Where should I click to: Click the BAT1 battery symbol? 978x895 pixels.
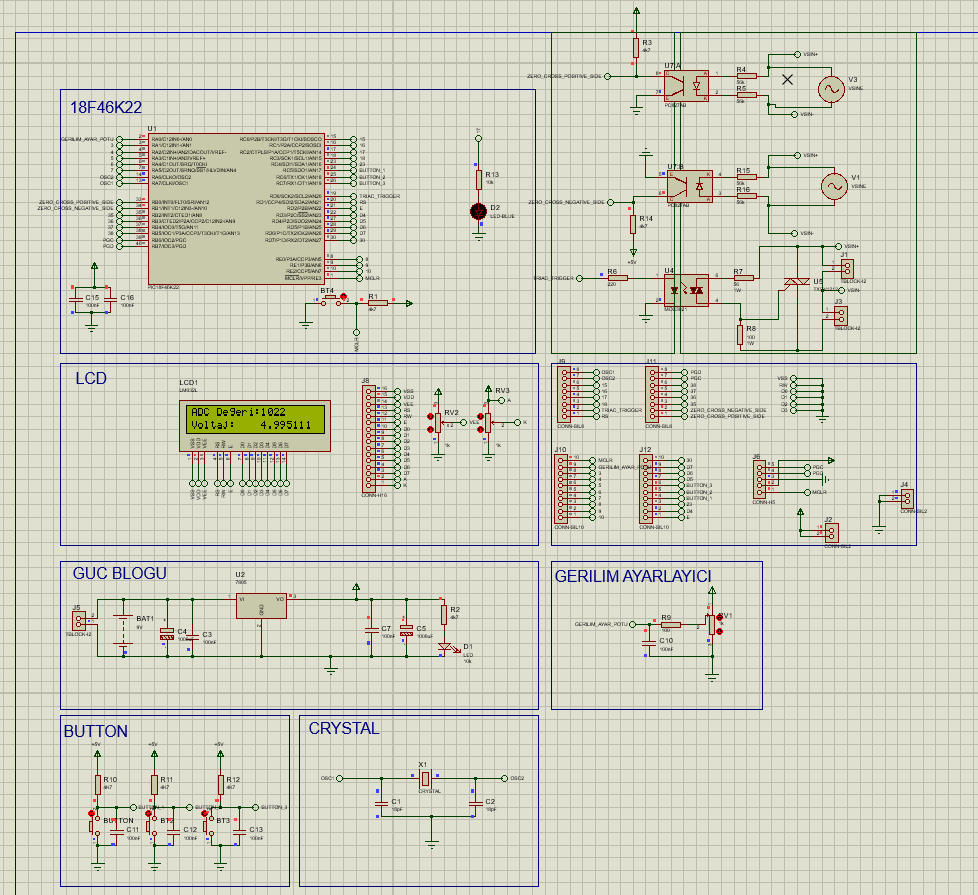(x=123, y=630)
